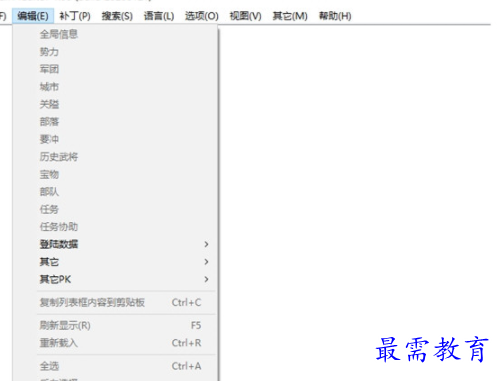The image size is (497, 381).
Task: Select 军团 menu entry
Action: point(115,69)
